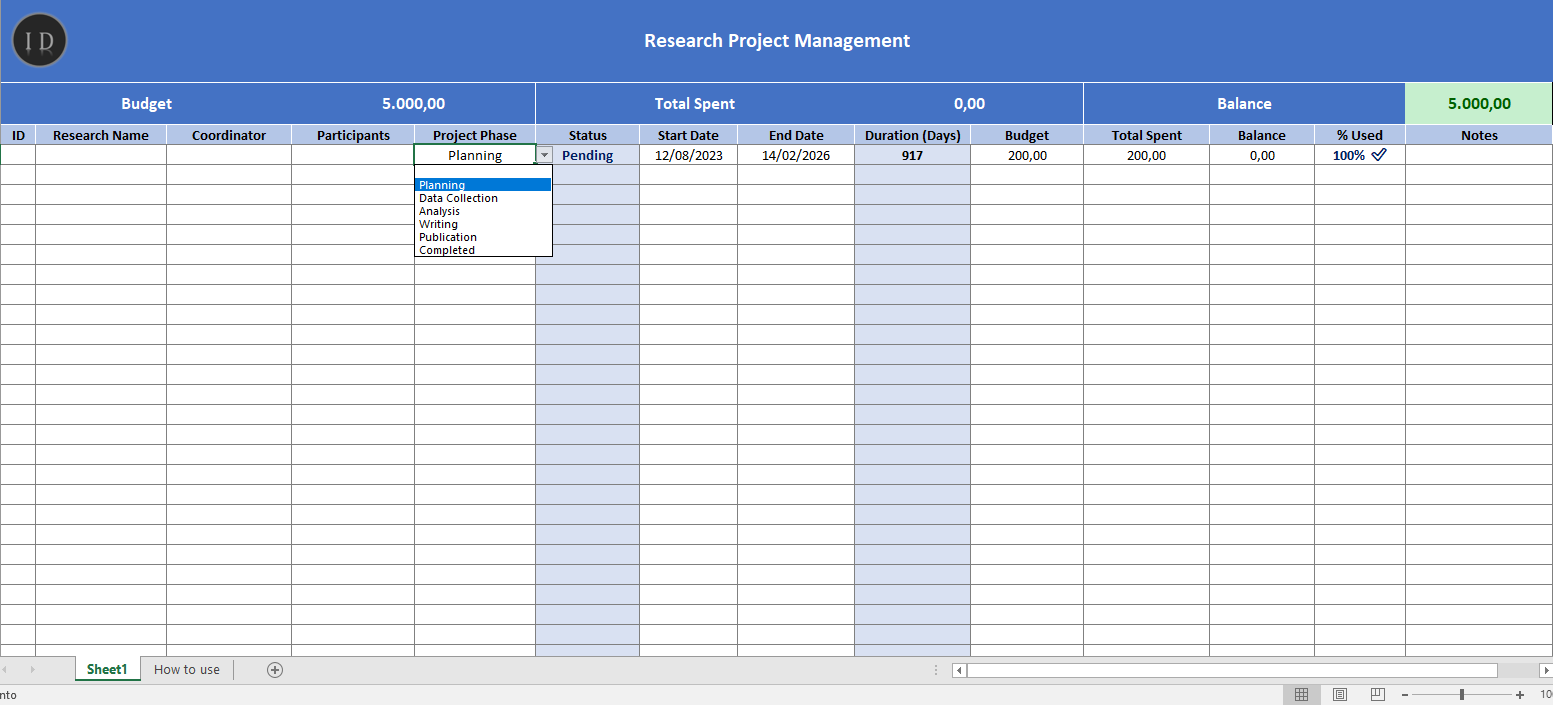1553x705 pixels.
Task: Choose Writing in the phase list
Action: (x=483, y=224)
